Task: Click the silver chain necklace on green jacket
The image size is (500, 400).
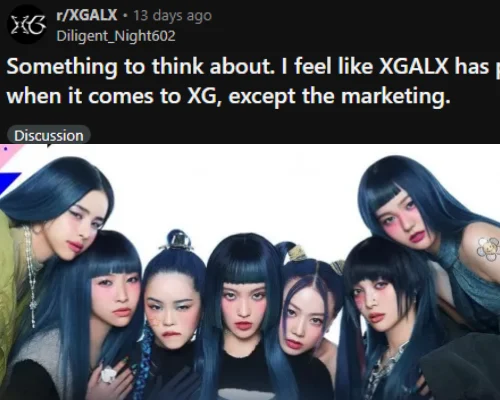Action: click(31, 277)
